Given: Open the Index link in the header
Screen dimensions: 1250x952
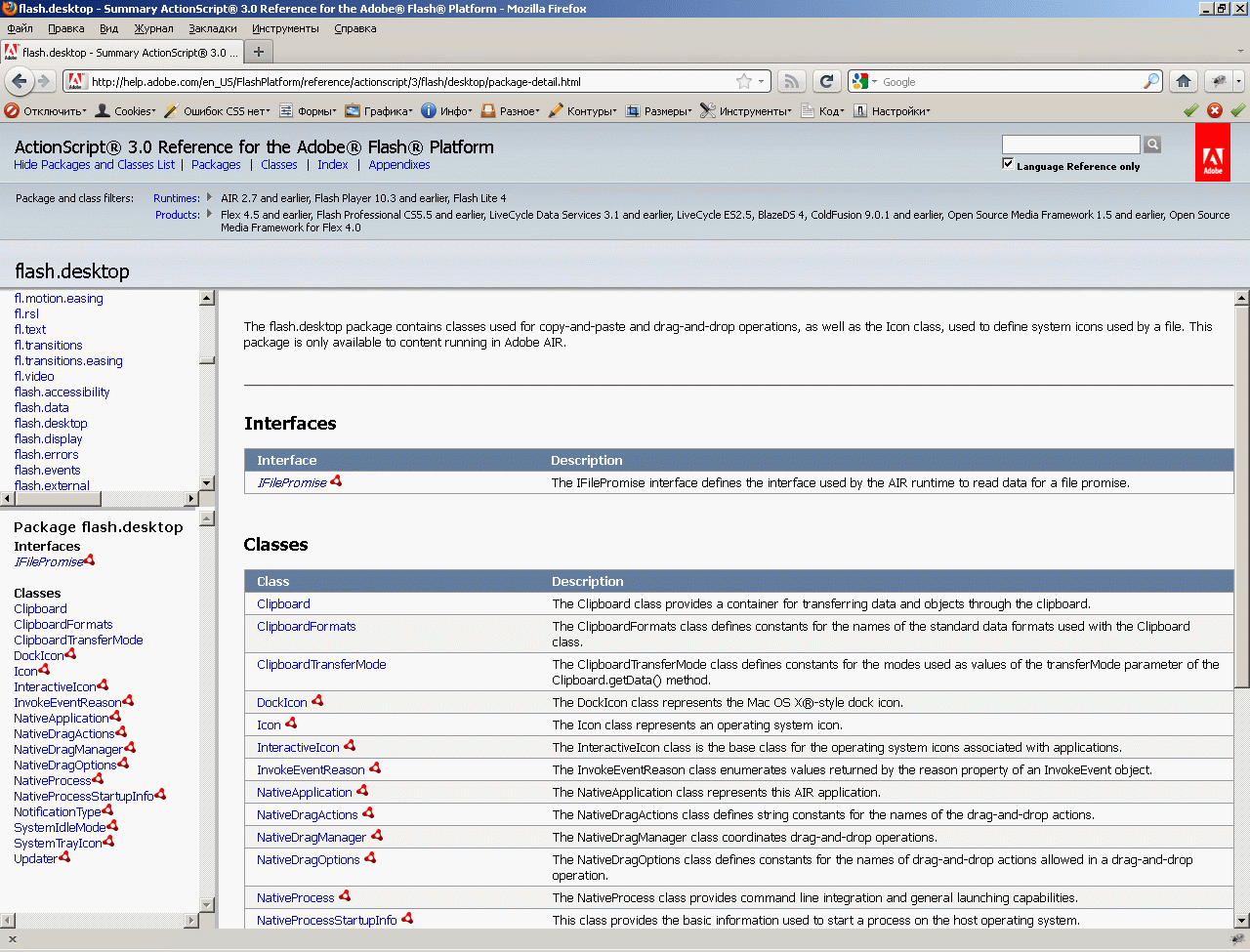Looking at the screenshot, I should click(x=333, y=165).
